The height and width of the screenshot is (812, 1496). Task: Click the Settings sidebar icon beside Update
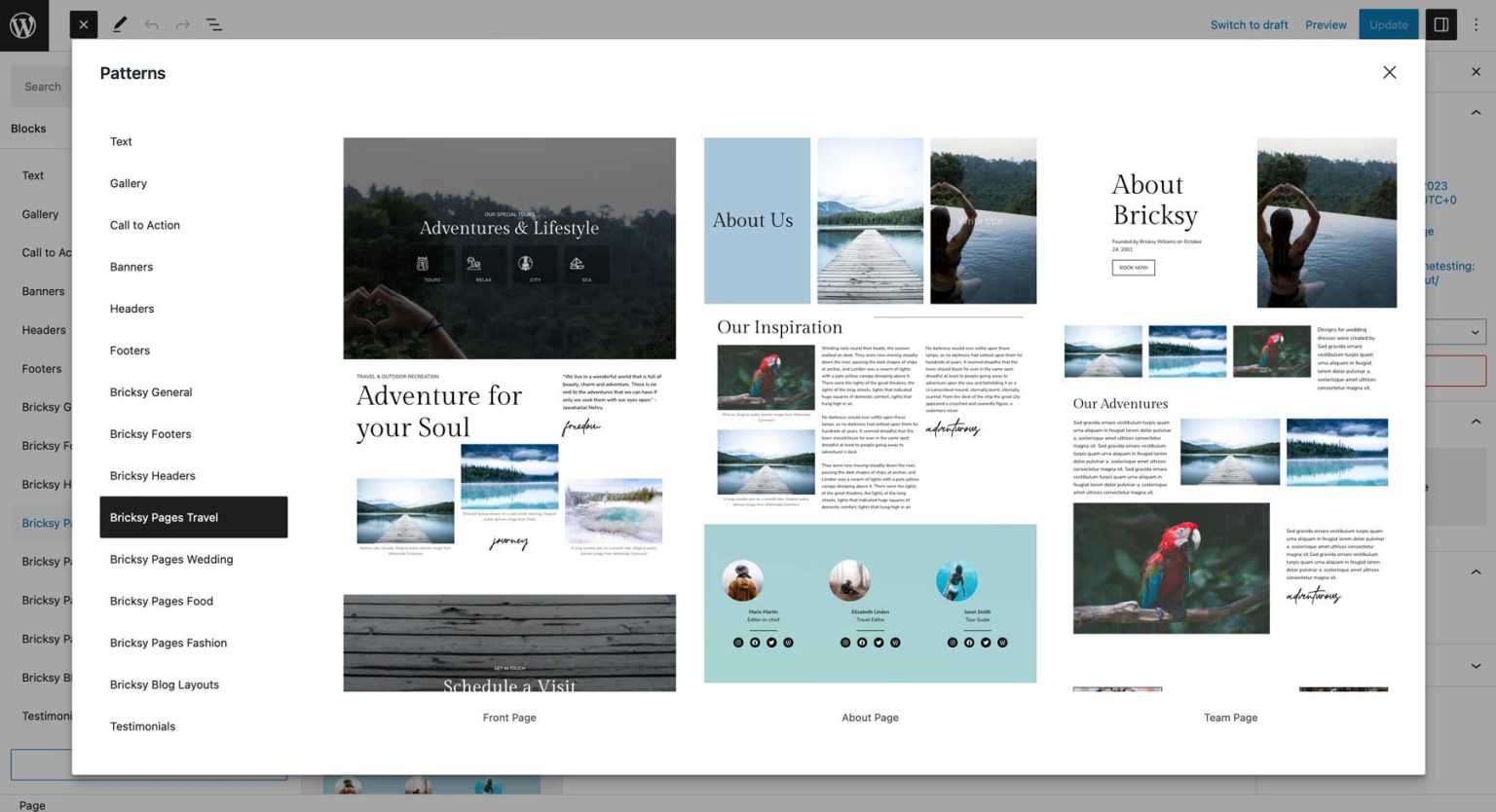pos(1440,24)
